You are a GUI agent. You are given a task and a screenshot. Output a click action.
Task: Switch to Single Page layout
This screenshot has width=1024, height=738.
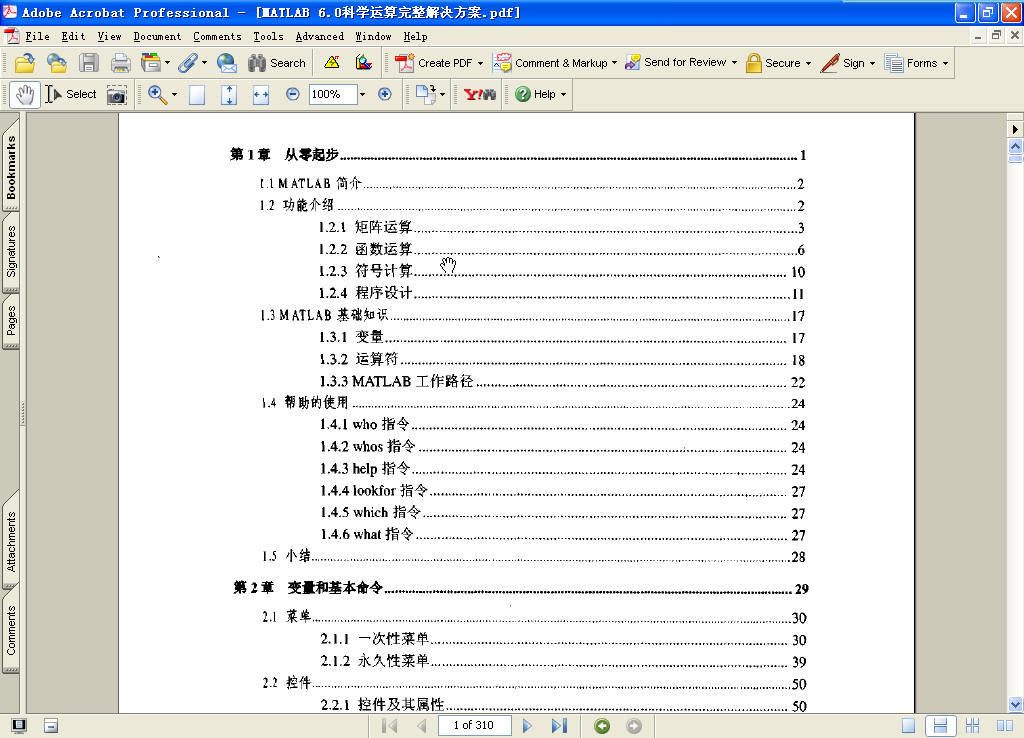908,726
